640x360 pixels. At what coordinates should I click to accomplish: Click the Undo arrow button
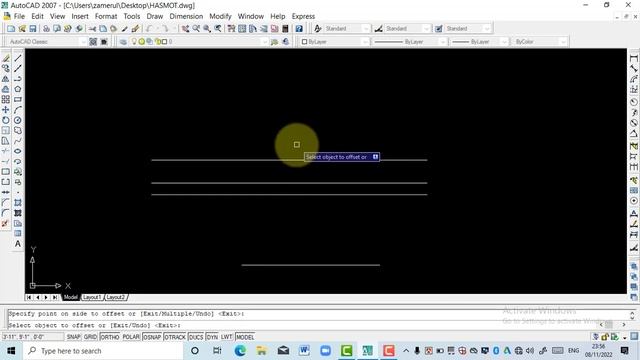tap(149, 29)
